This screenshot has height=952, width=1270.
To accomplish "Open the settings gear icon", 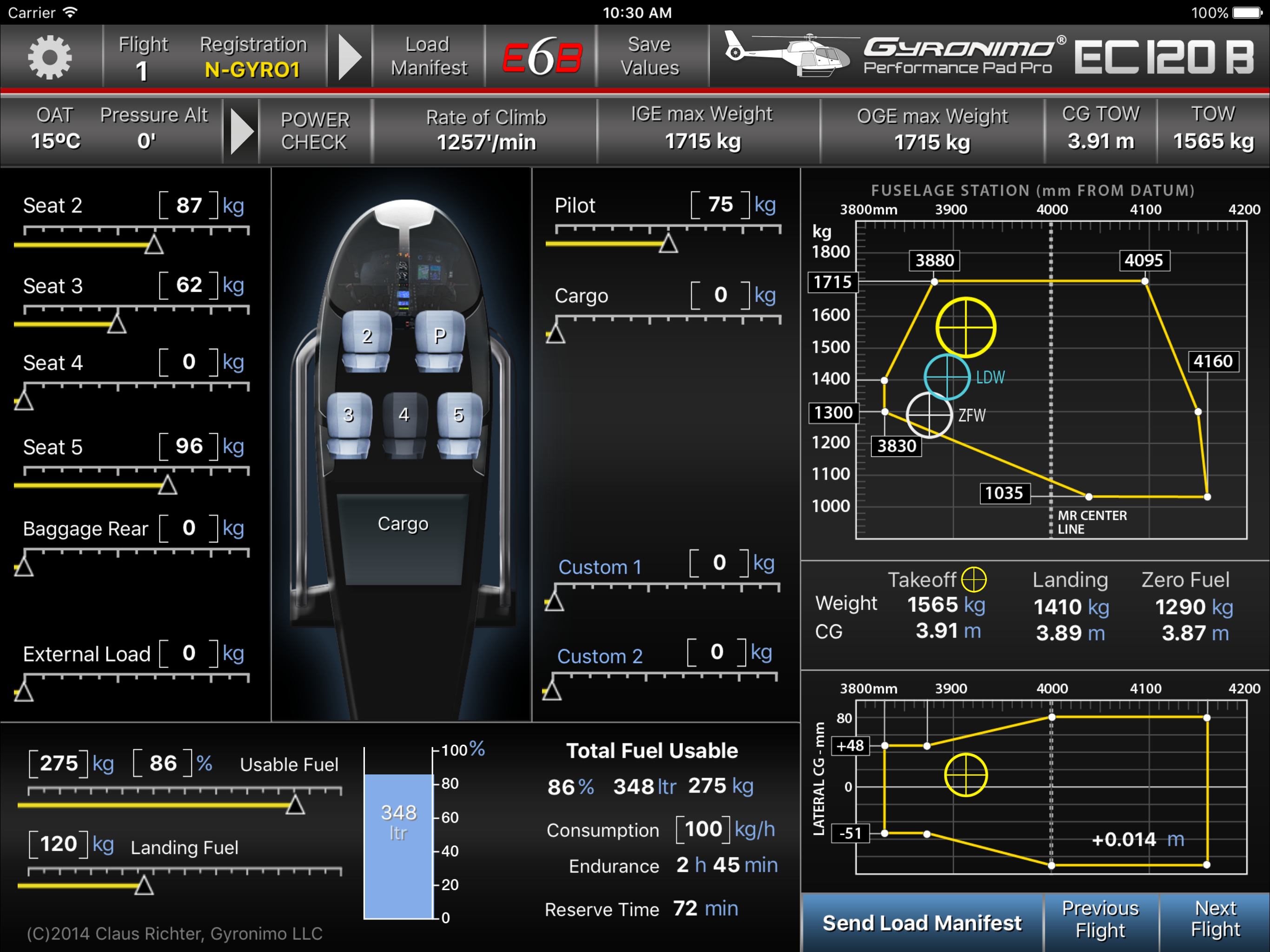I will click(x=51, y=56).
